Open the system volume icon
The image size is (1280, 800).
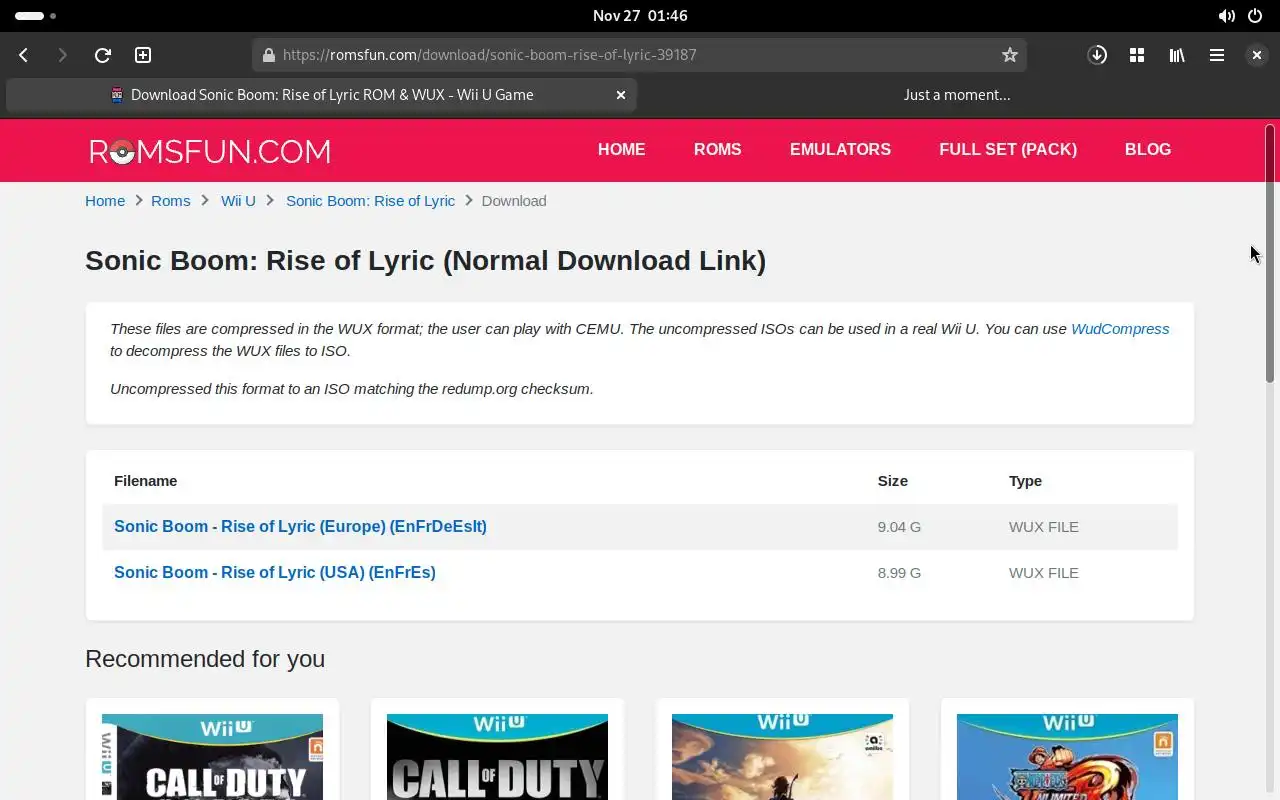pos(1226,16)
